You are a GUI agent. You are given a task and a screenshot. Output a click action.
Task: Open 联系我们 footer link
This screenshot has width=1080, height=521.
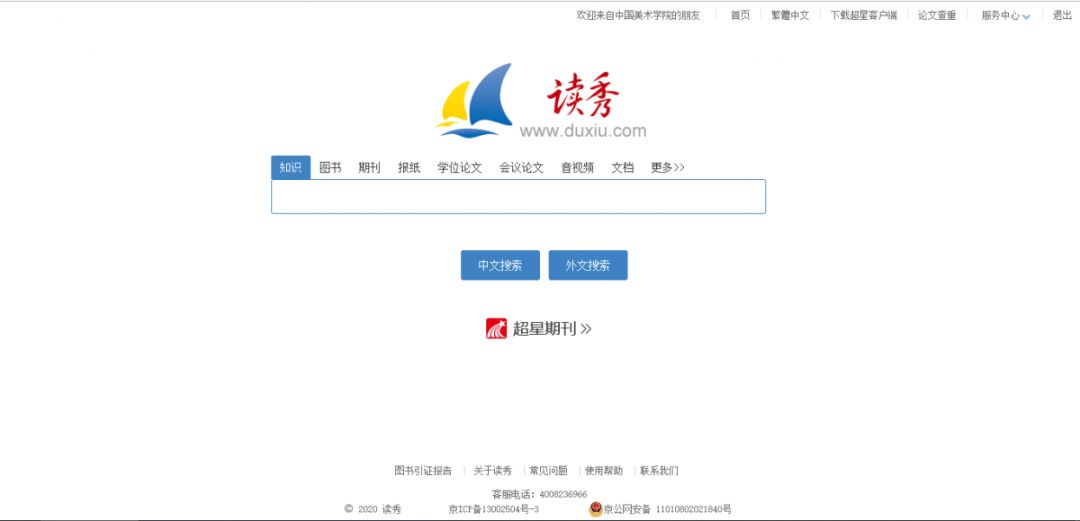click(659, 471)
